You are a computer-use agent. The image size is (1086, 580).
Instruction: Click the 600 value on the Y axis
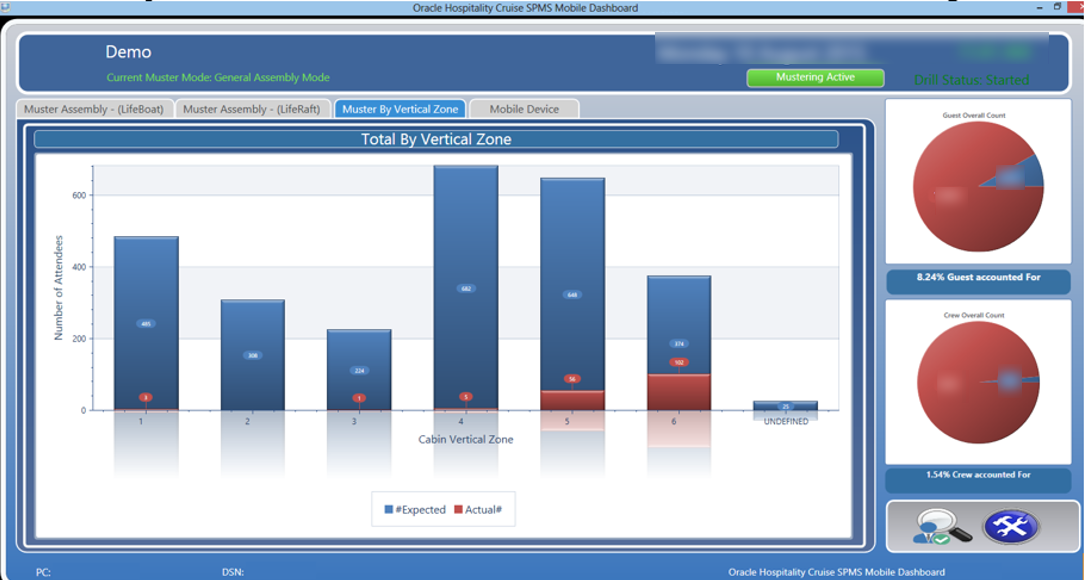(x=78, y=195)
